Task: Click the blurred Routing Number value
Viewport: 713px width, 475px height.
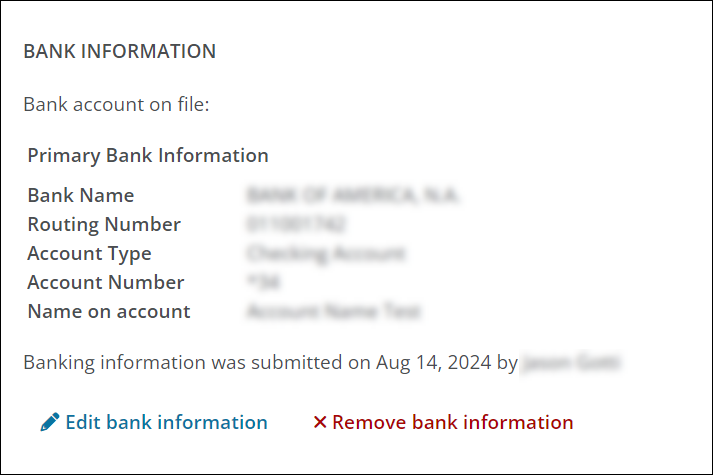Action: pyautogui.click(x=296, y=225)
